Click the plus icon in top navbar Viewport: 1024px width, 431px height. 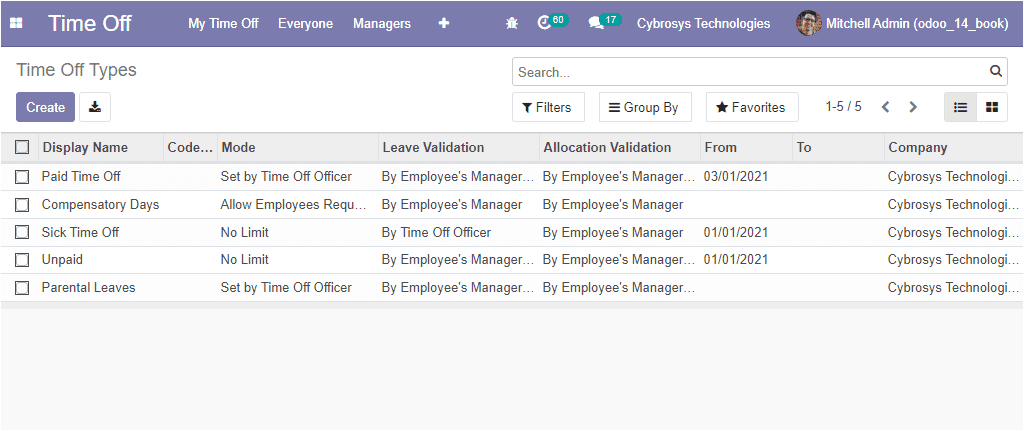click(444, 24)
